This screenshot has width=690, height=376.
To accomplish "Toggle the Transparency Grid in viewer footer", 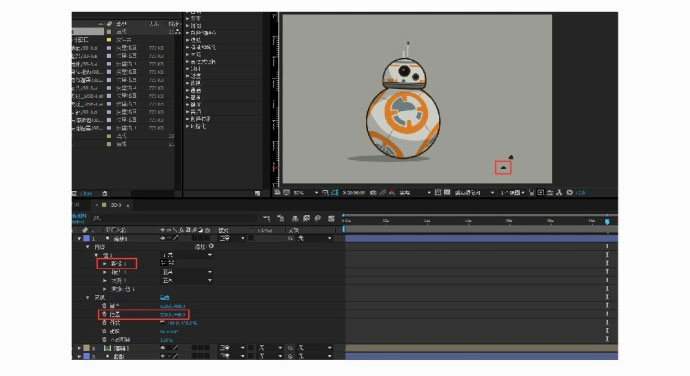I will click(x=447, y=192).
